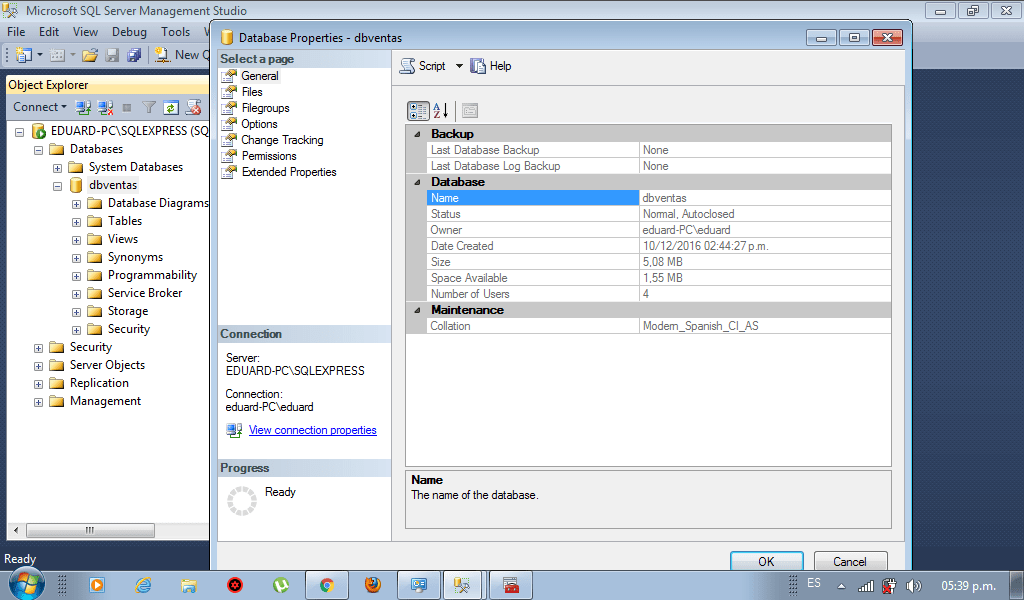
Task: Expand the Tables folder
Action: [x=76, y=222]
